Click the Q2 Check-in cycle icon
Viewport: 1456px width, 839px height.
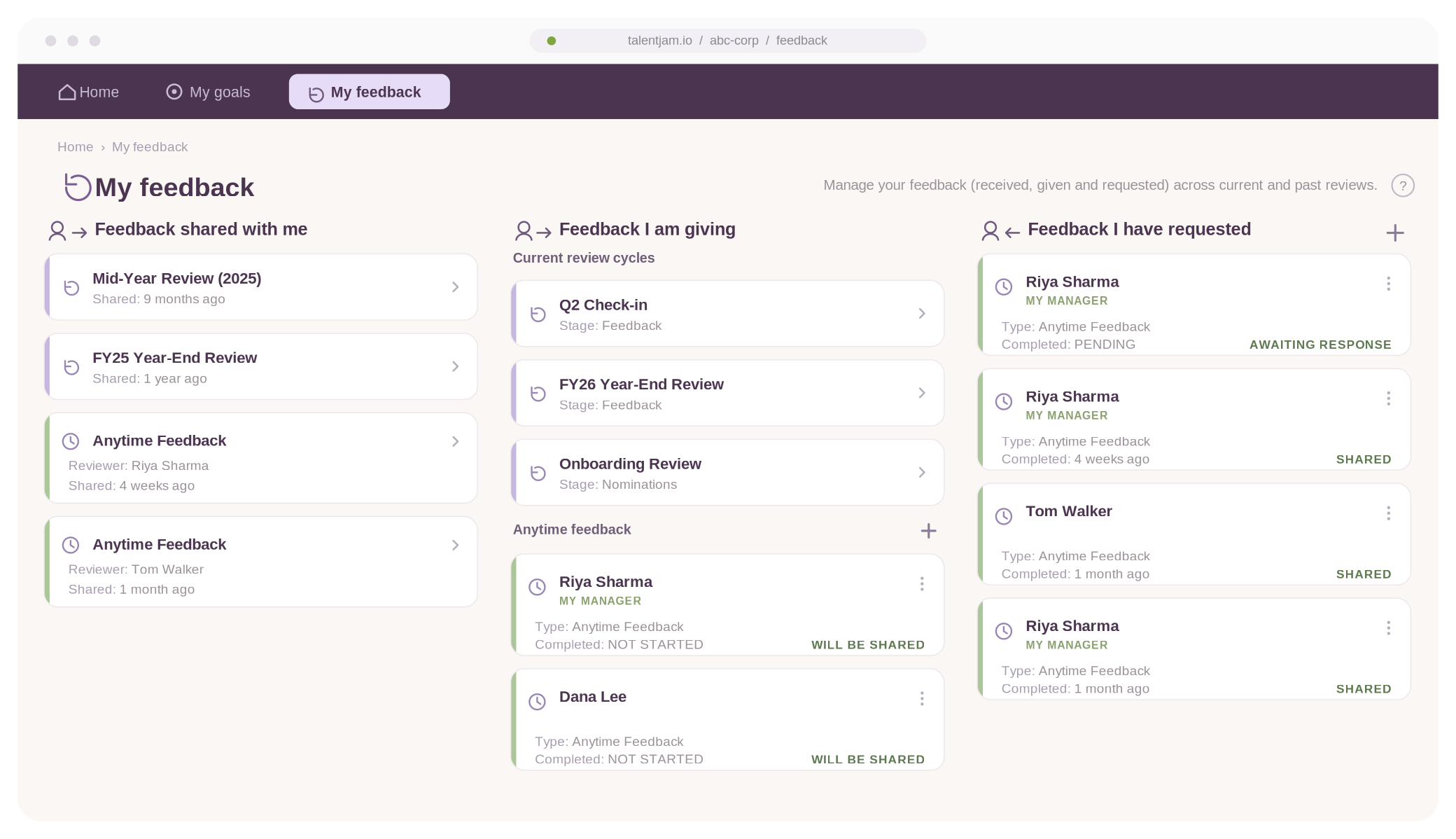pos(538,314)
